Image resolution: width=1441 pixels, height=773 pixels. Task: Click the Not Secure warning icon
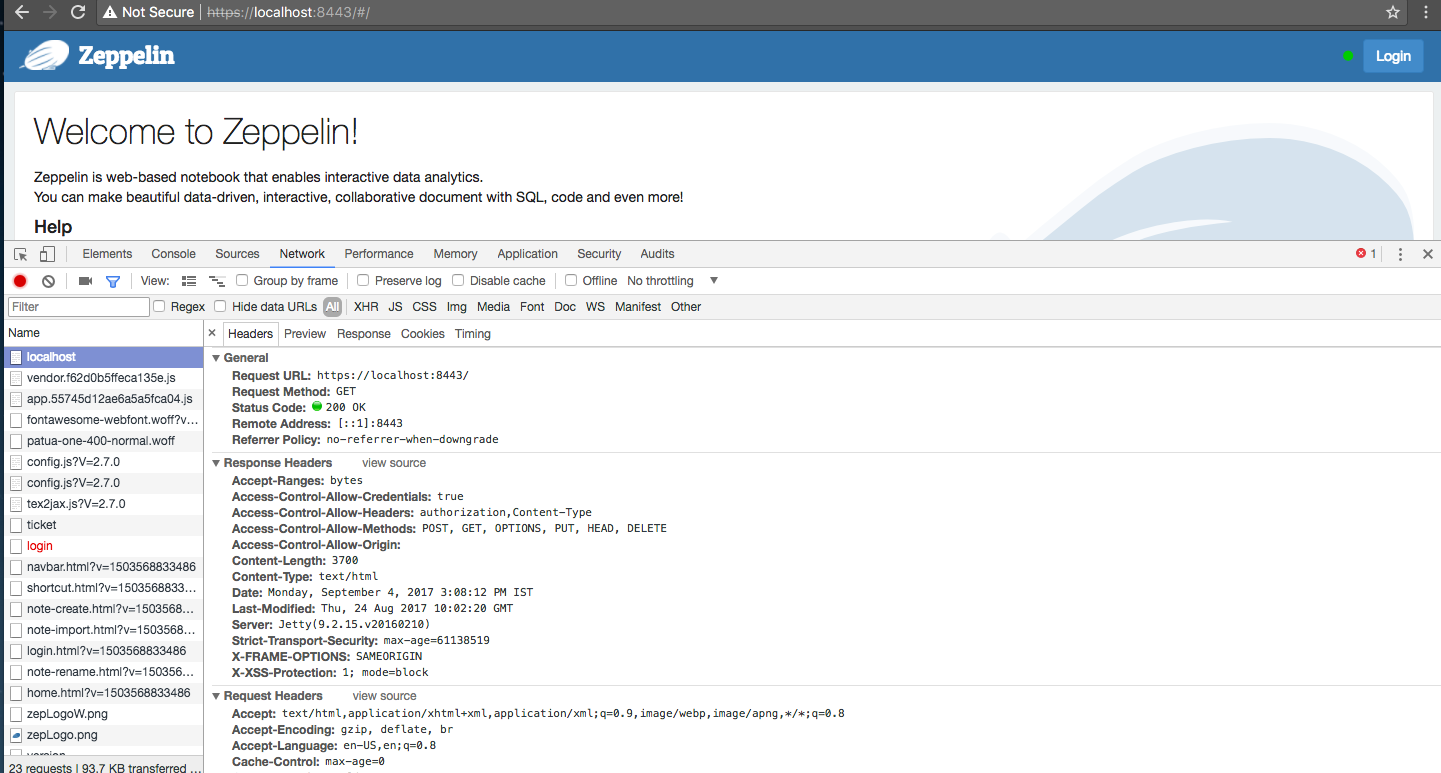point(109,13)
